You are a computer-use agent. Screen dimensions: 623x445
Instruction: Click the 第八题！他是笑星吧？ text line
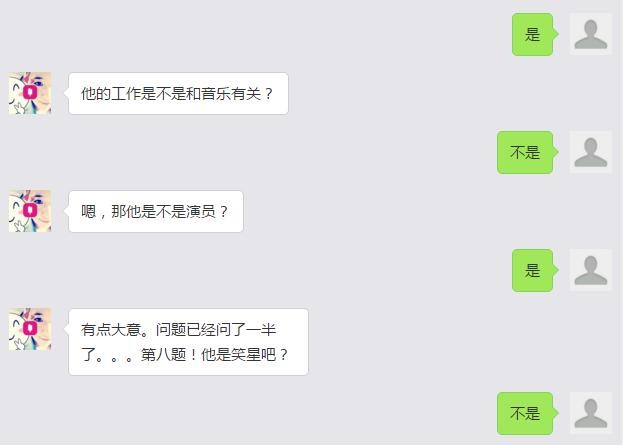click(215, 354)
